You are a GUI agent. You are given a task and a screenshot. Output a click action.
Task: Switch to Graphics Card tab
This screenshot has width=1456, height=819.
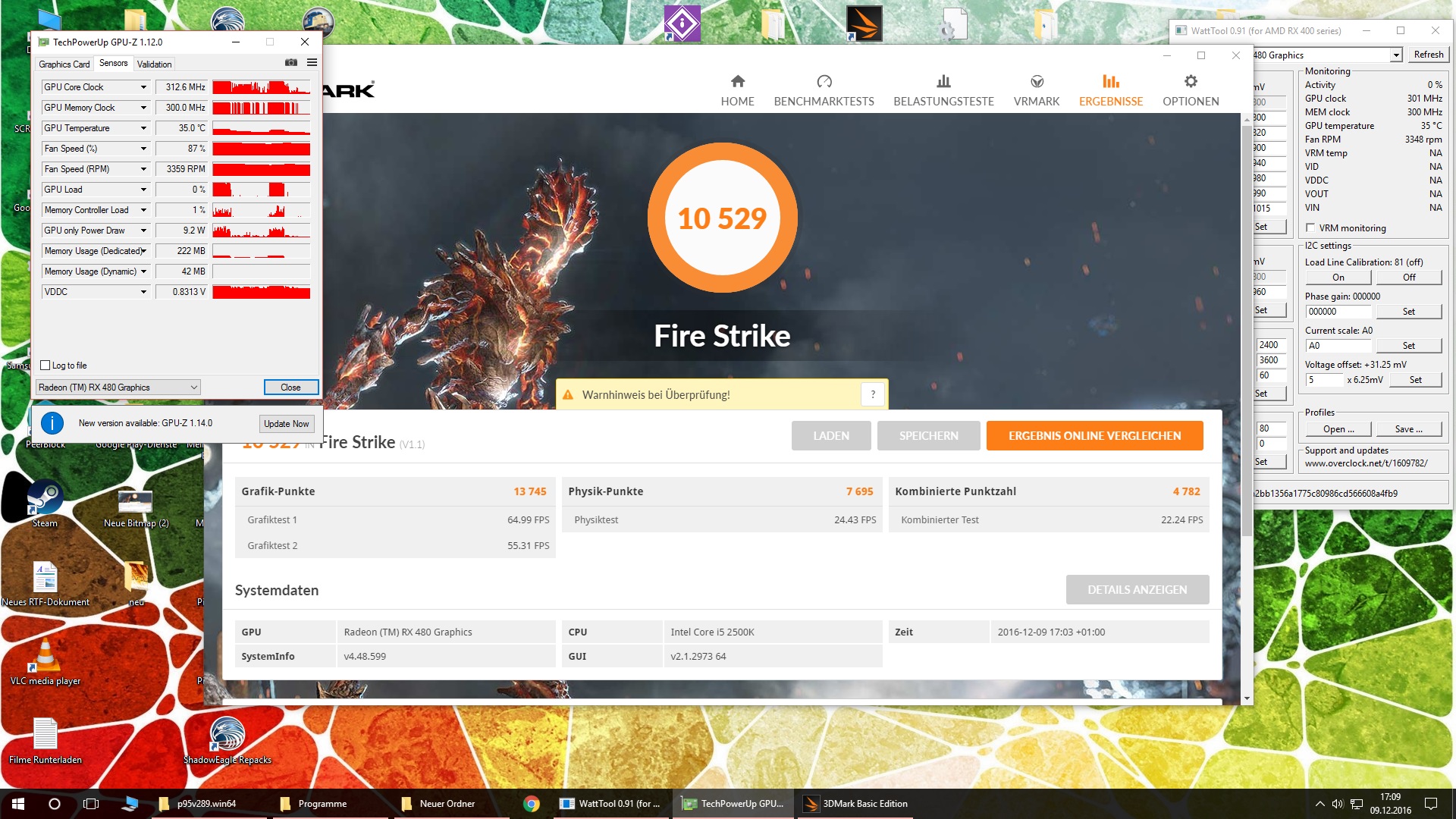(x=64, y=64)
